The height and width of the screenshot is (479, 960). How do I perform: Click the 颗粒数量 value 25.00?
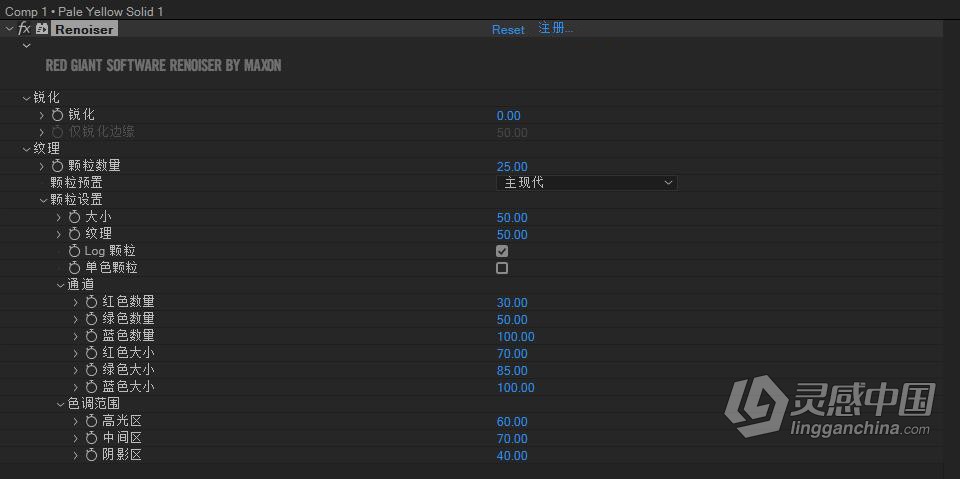pyautogui.click(x=512, y=167)
